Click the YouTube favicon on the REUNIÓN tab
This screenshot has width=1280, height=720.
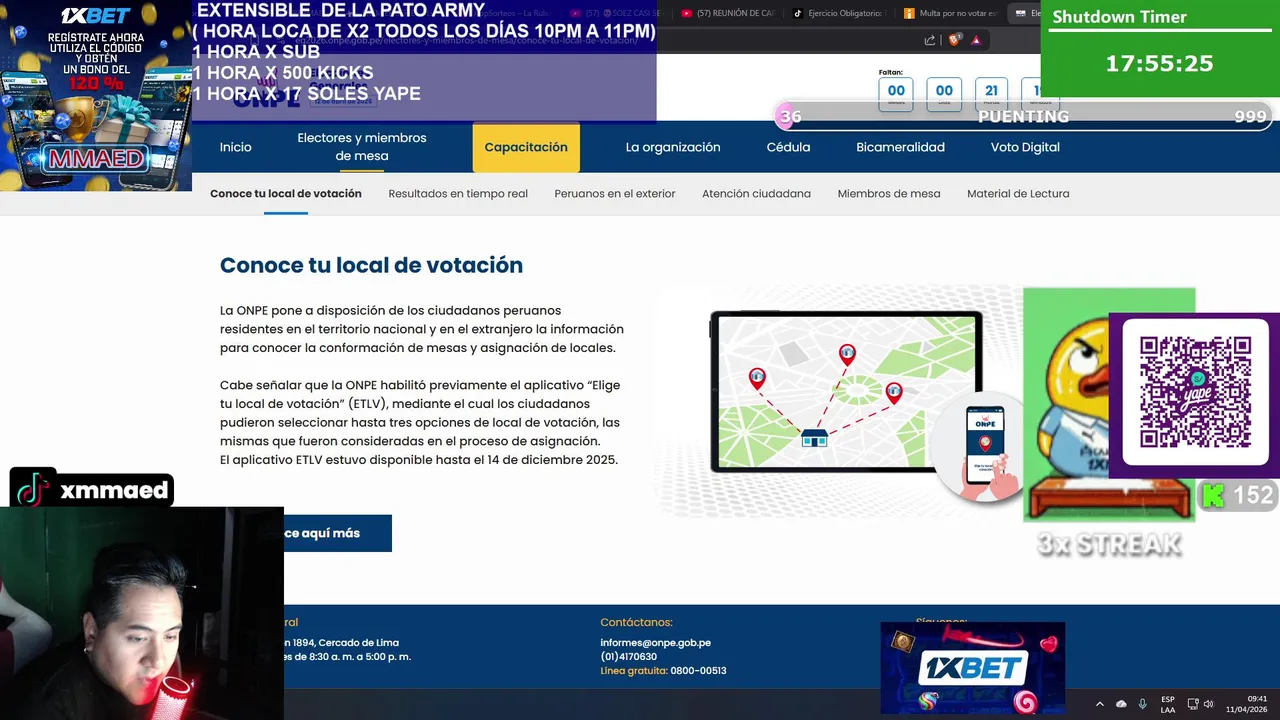(686, 13)
